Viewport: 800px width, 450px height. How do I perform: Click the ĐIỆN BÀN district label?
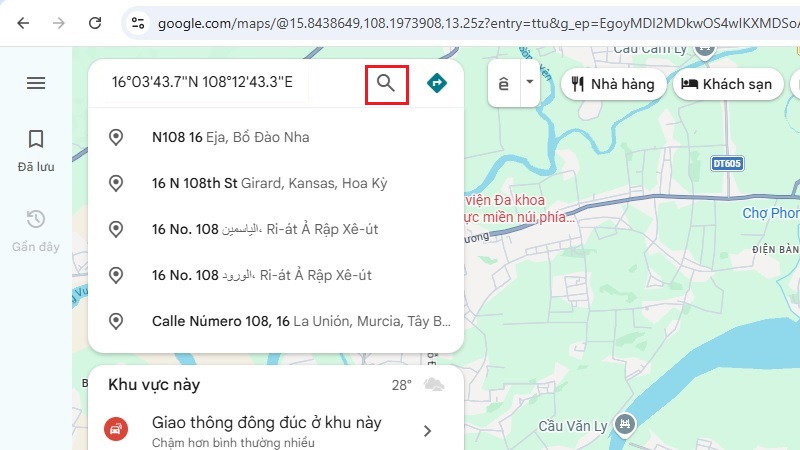776,249
